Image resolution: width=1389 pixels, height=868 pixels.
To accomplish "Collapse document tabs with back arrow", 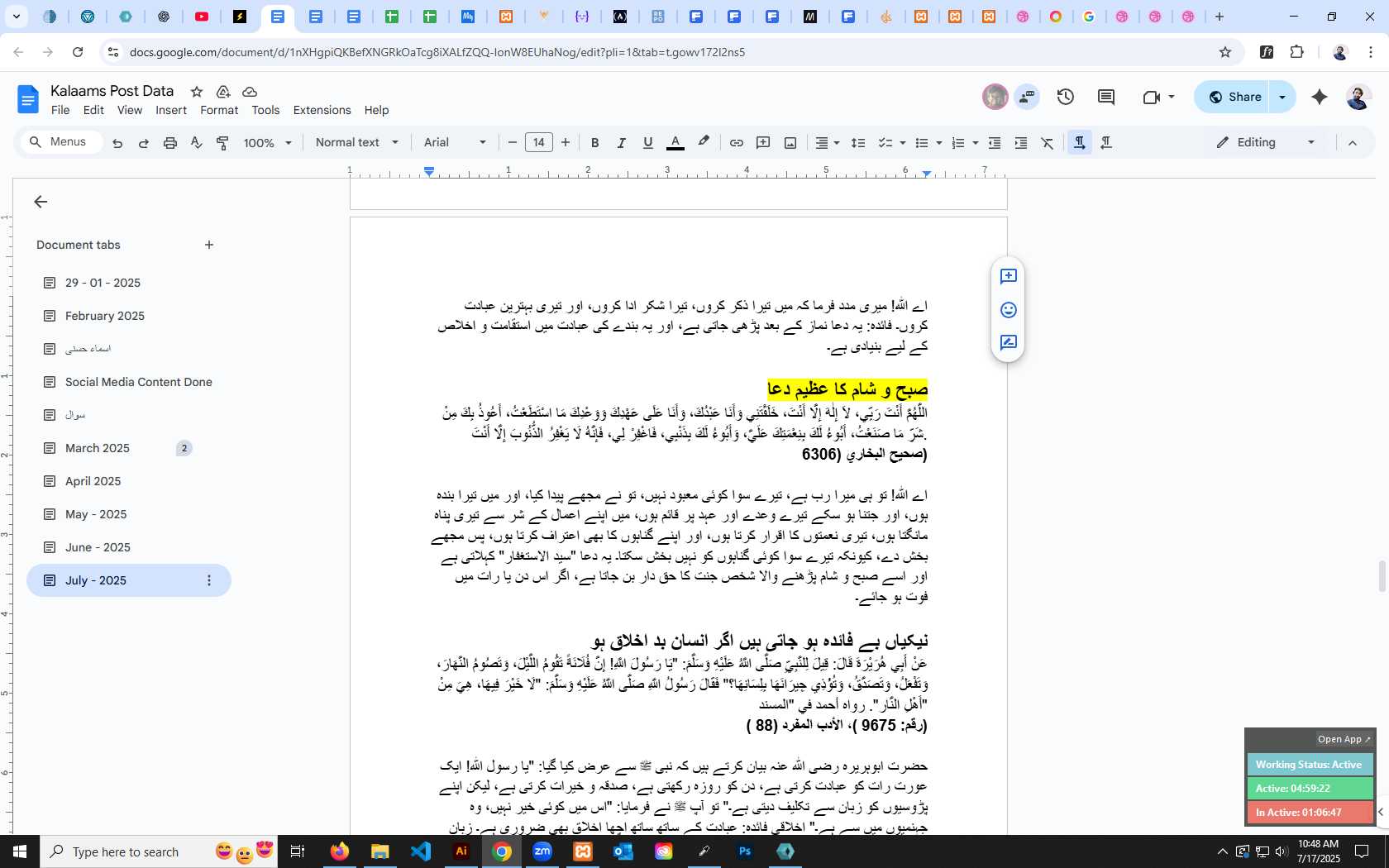I will 41,202.
